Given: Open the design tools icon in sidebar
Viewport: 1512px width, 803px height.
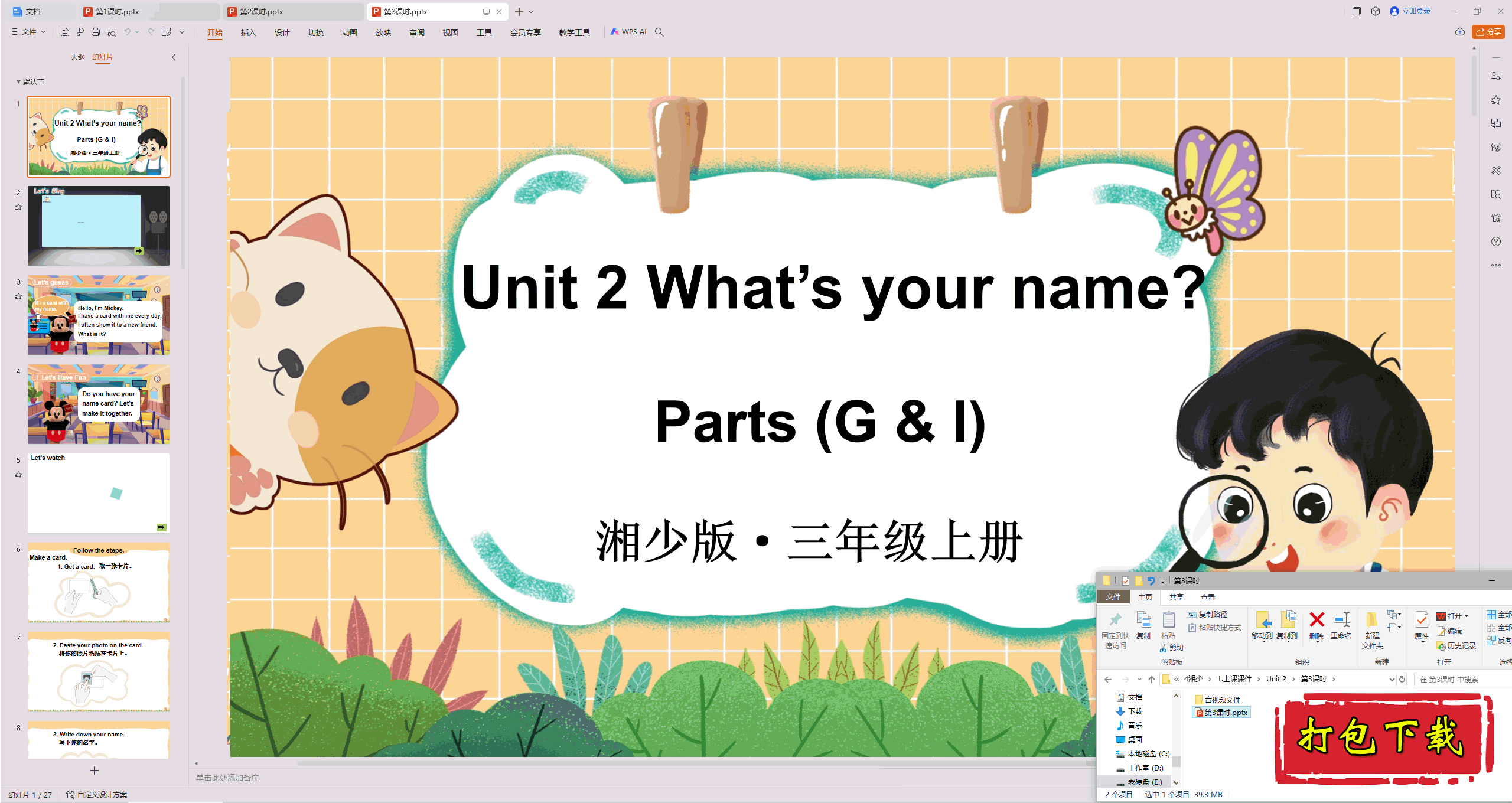Looking at the screenshot, I should coord(1495,171).
